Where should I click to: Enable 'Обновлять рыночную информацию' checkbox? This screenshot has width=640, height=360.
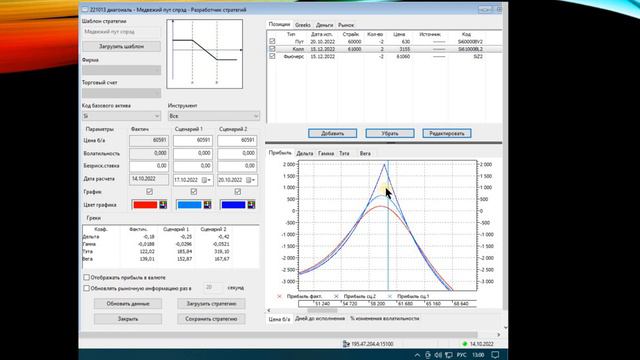[87, 288]
